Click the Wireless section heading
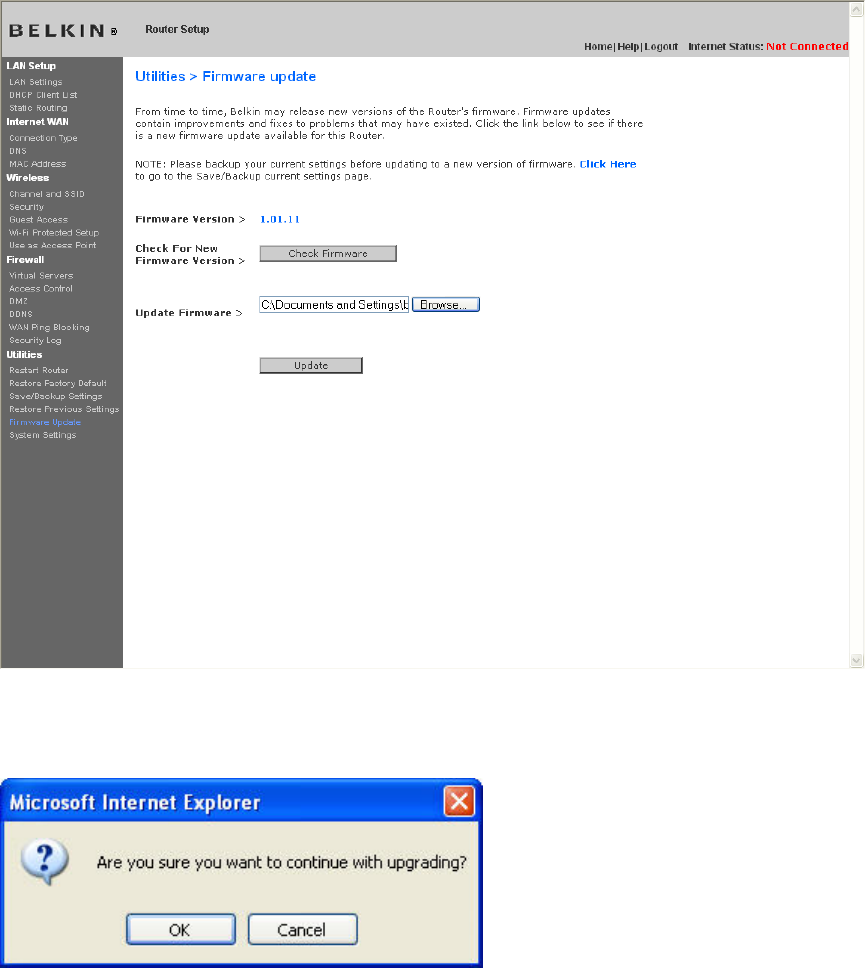The height and width of the screenshot is (968, 865). (28, 178)
